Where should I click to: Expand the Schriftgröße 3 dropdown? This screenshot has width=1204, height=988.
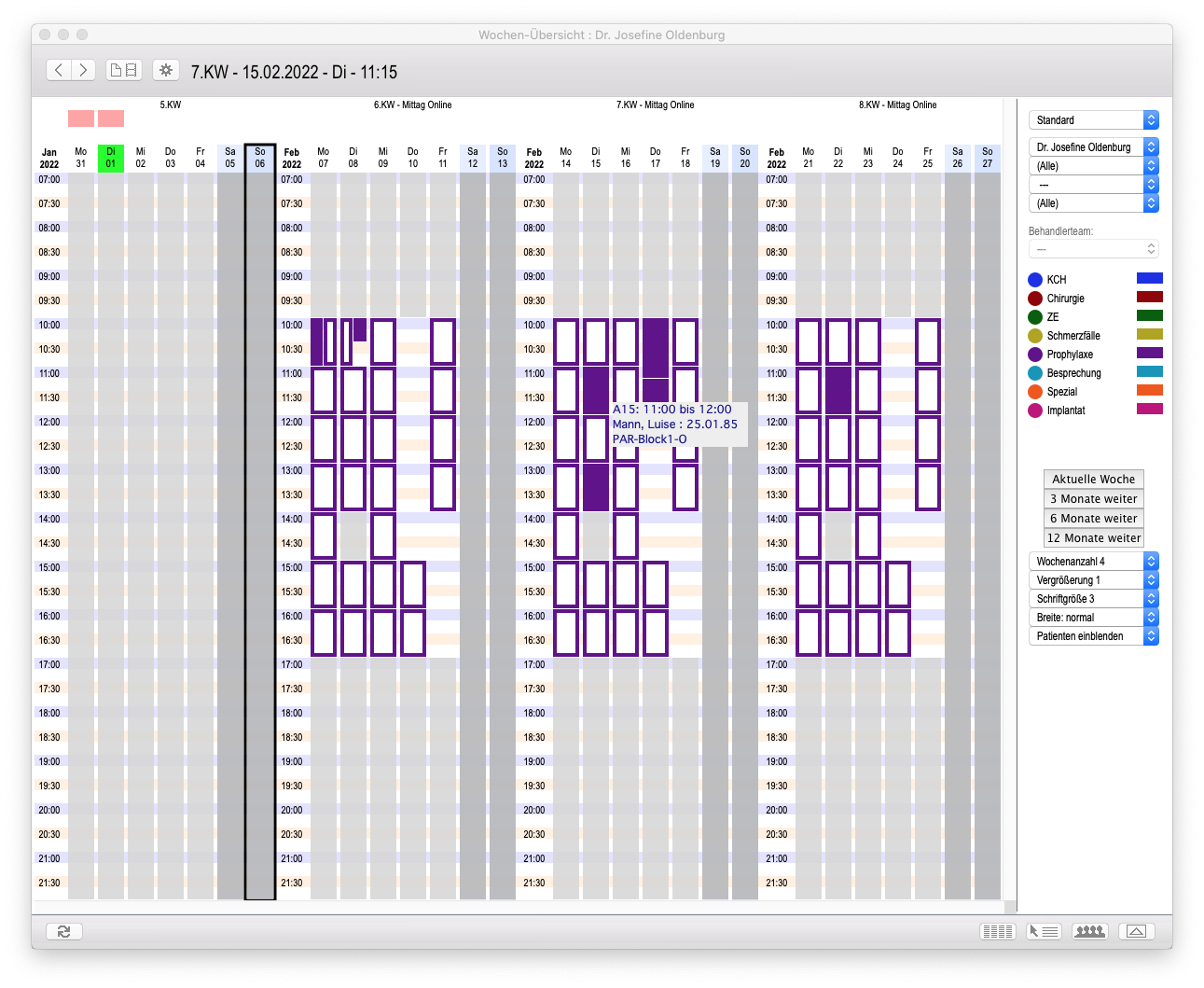tap(1093, 599)
